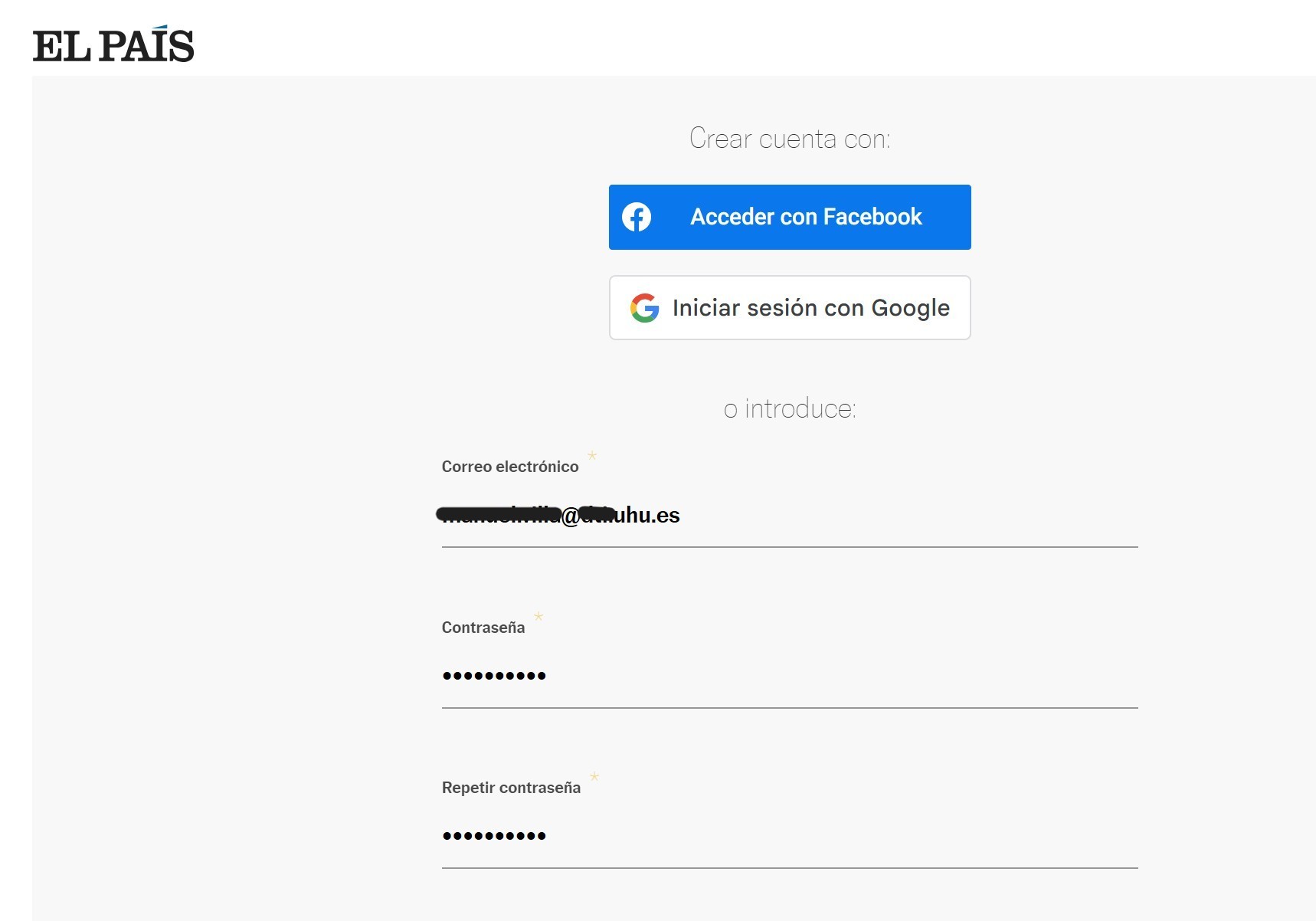Click the masked dots under Repetir contraseña
This screenshot has width=1316, height=921.
point(494,836)
